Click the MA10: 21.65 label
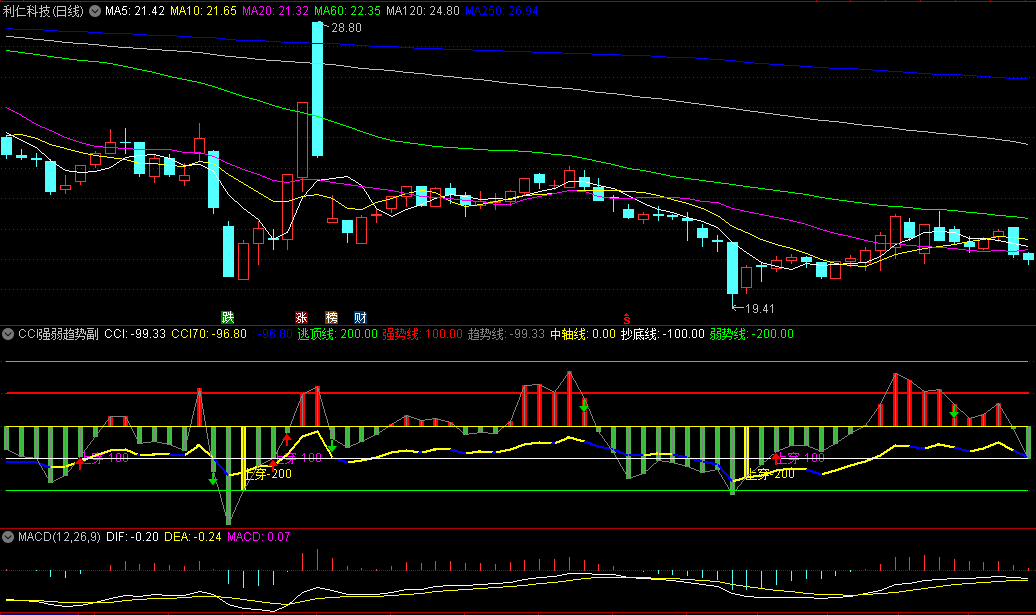The width and height of the screenshot is (1036, 615). point(203,11)
